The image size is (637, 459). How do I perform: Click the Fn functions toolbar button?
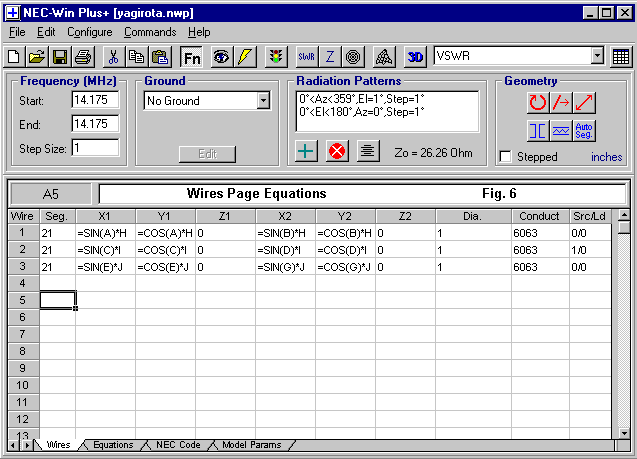pos(191,57)
